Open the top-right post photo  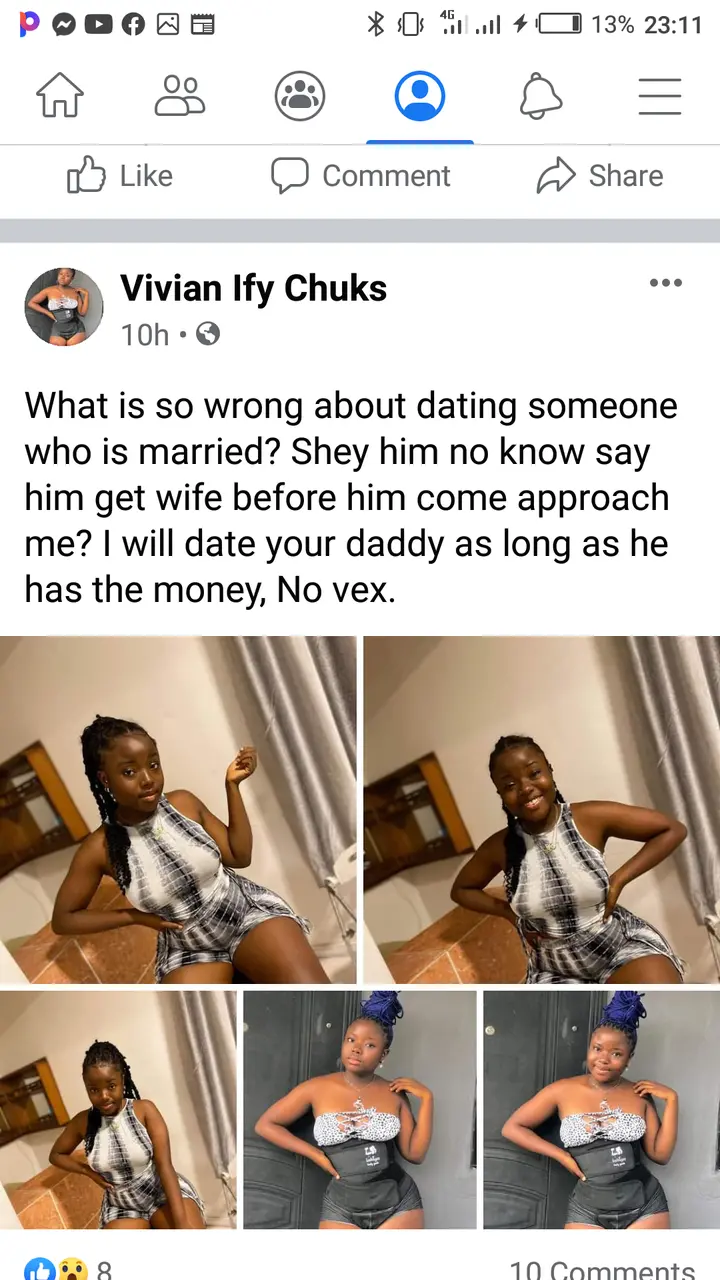tap(541, 809)
